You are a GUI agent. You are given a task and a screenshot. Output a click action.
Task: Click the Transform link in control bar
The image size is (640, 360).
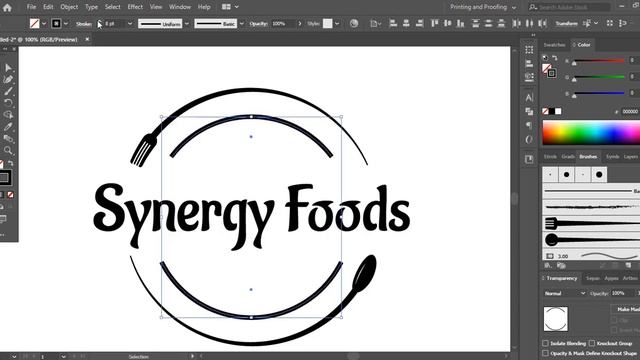click(567, 24)
